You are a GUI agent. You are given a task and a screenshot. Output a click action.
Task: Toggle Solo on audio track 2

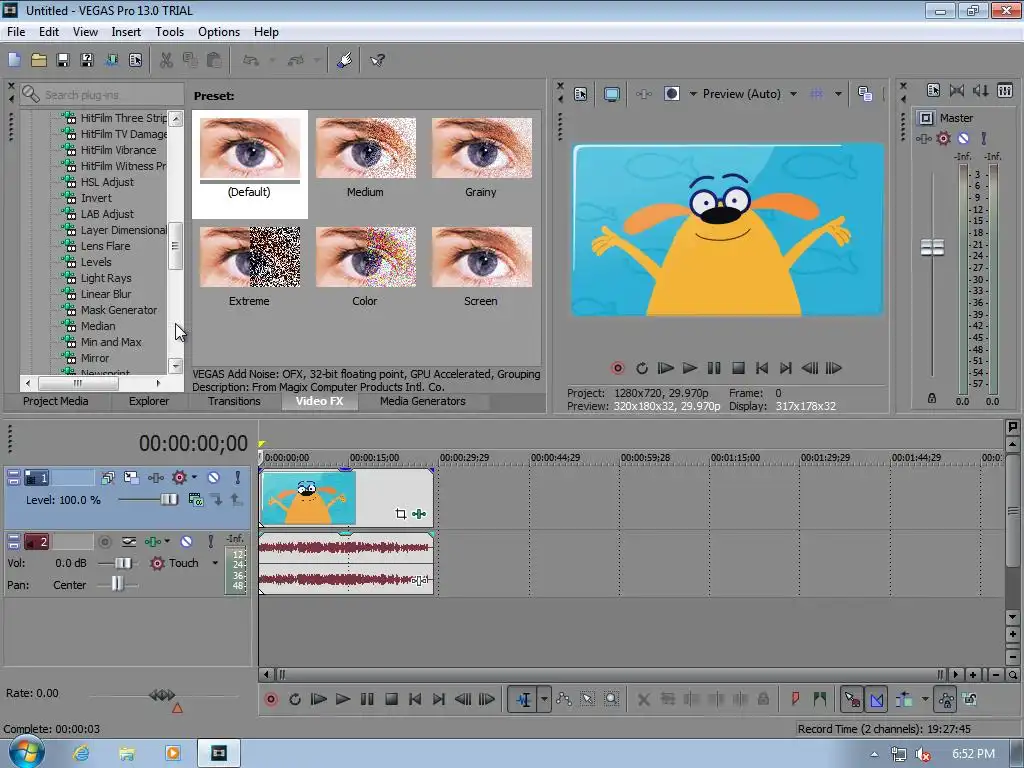[210, 541]
